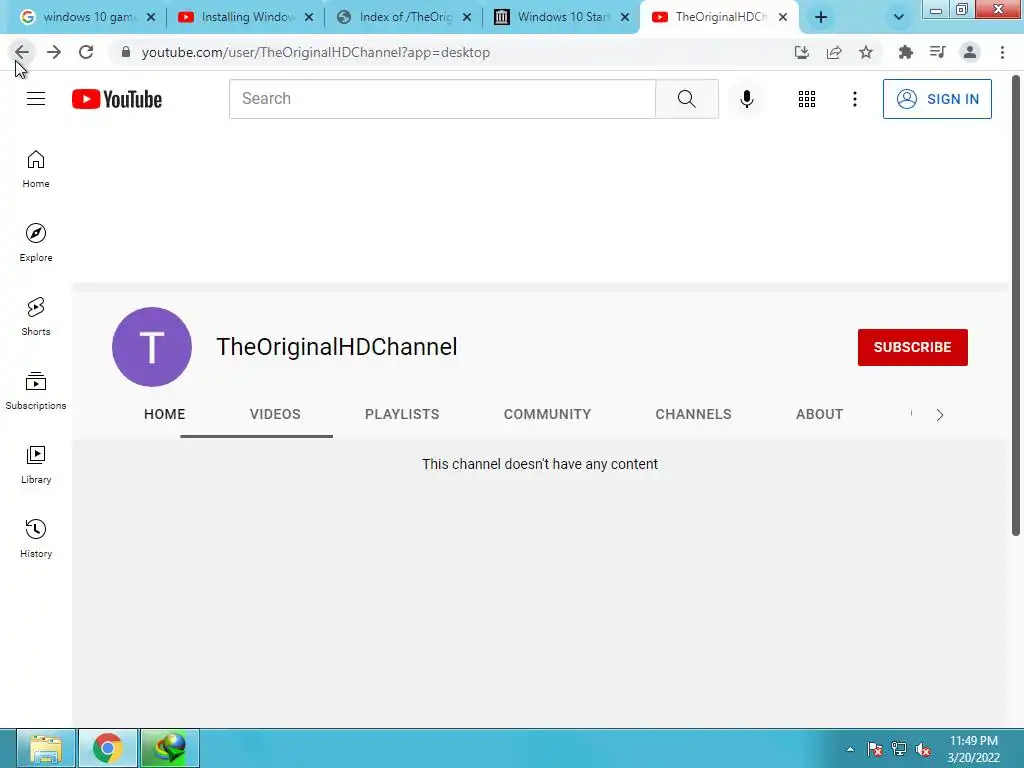Viewport: 1024px width, 768px height.
Task: Open Explore in the sidebar
Action: (x=36, y=243)
